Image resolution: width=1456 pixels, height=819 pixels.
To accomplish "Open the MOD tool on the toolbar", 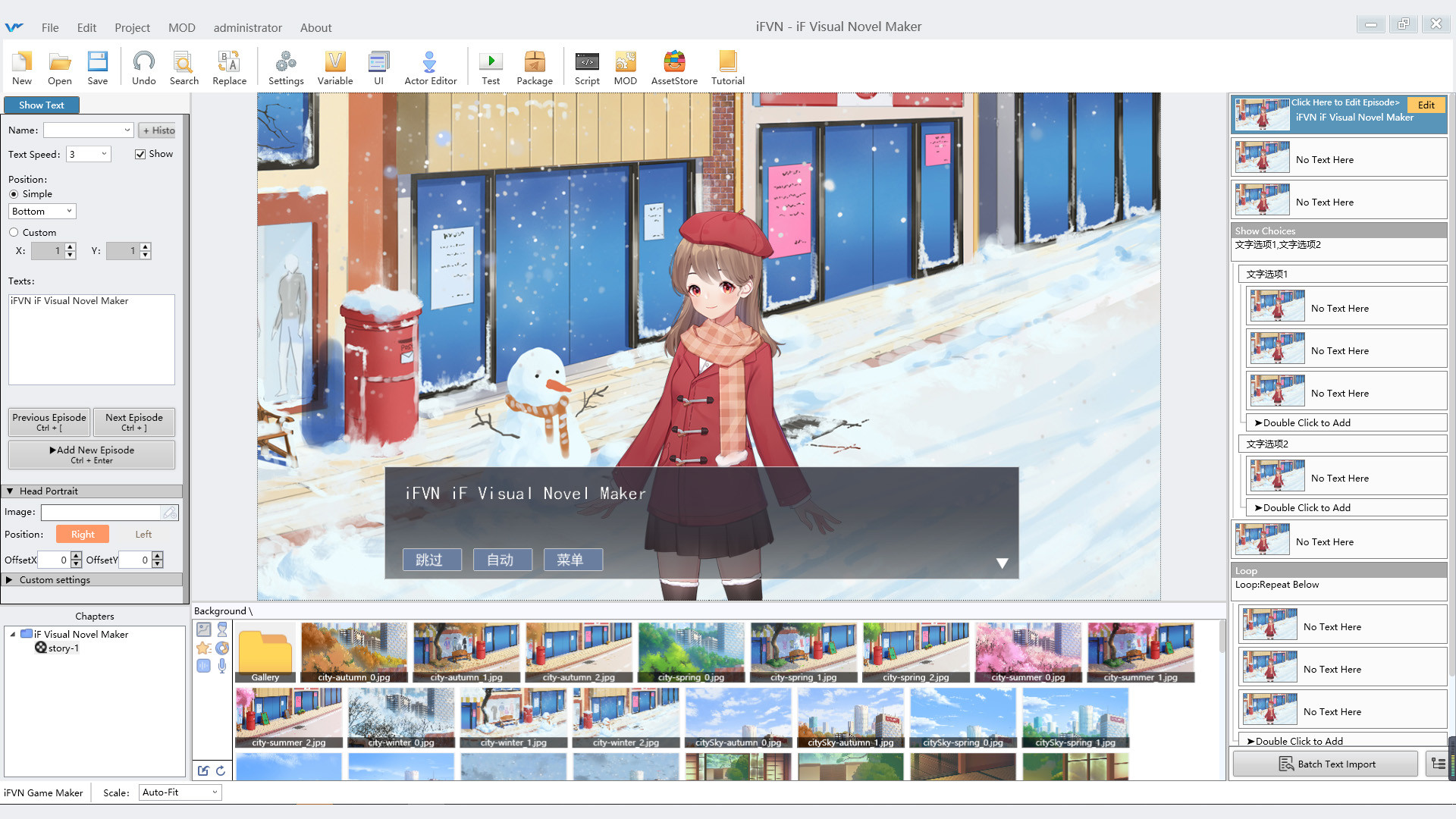I will coord(625,67).
